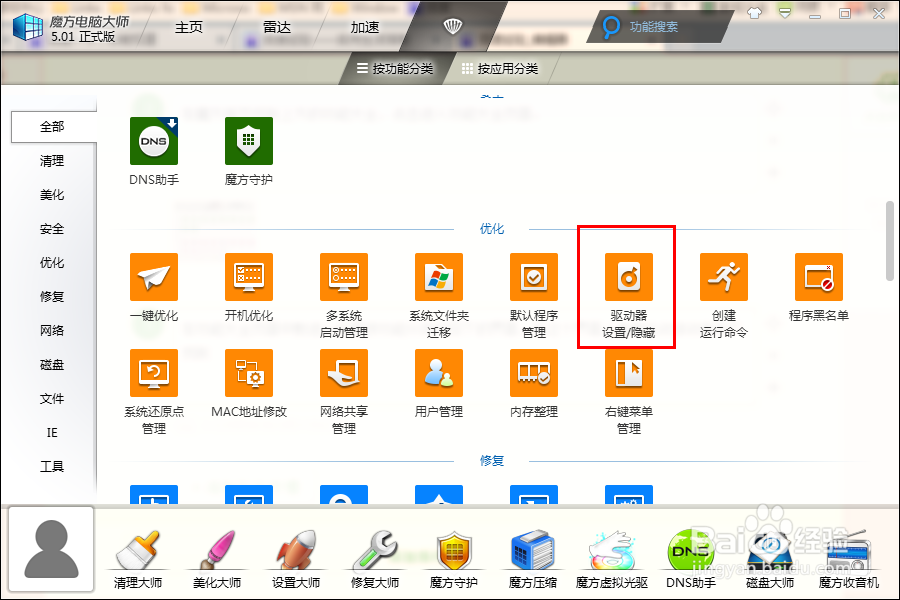Open the 魔方守护 green shield icon

(x=249, y=141)
